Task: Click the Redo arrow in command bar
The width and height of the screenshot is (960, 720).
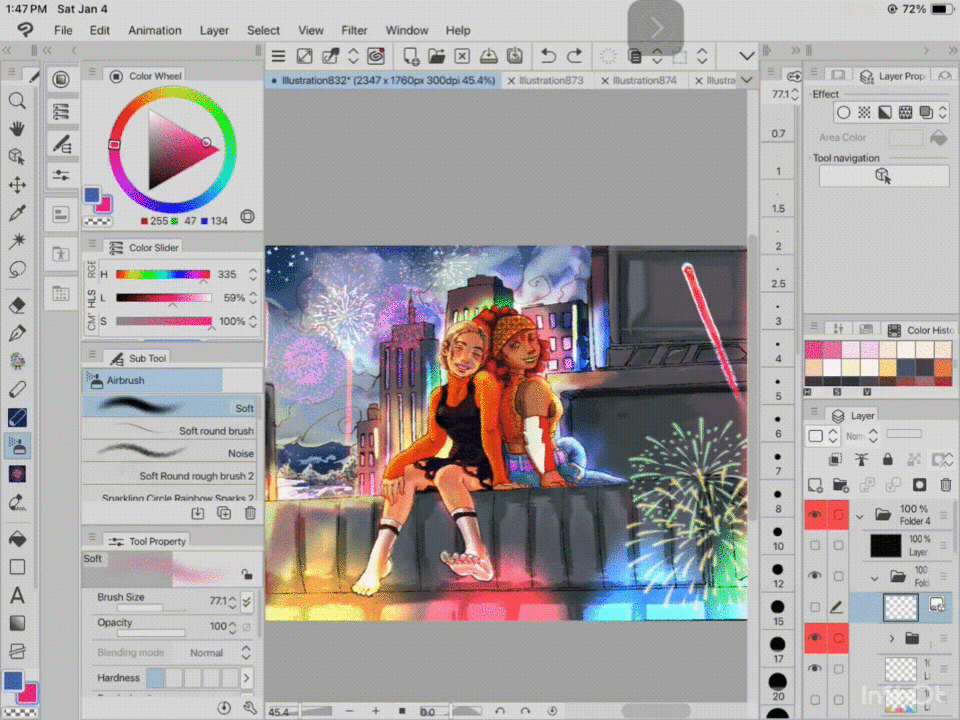Action: (575, 56)
